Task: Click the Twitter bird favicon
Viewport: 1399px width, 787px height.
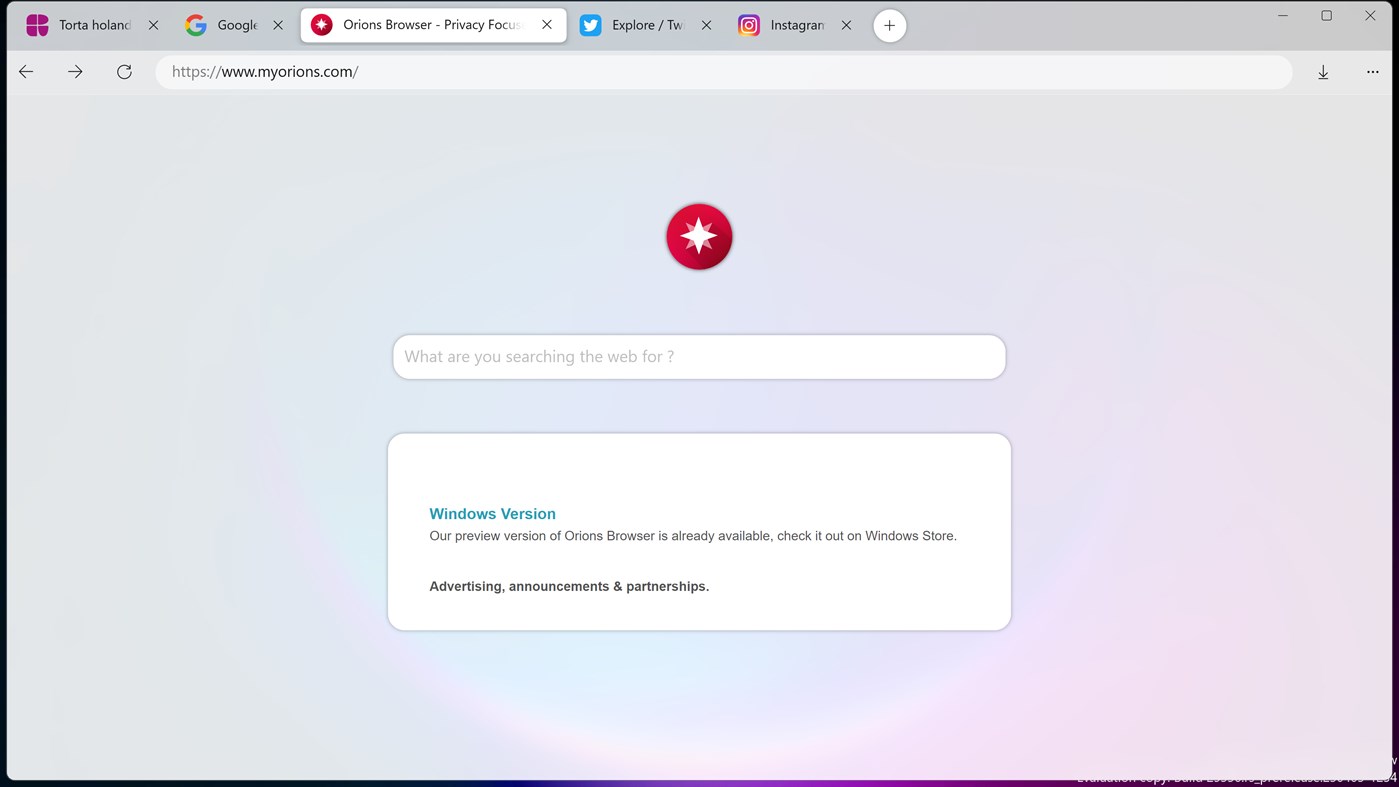Action: point(590,24)
